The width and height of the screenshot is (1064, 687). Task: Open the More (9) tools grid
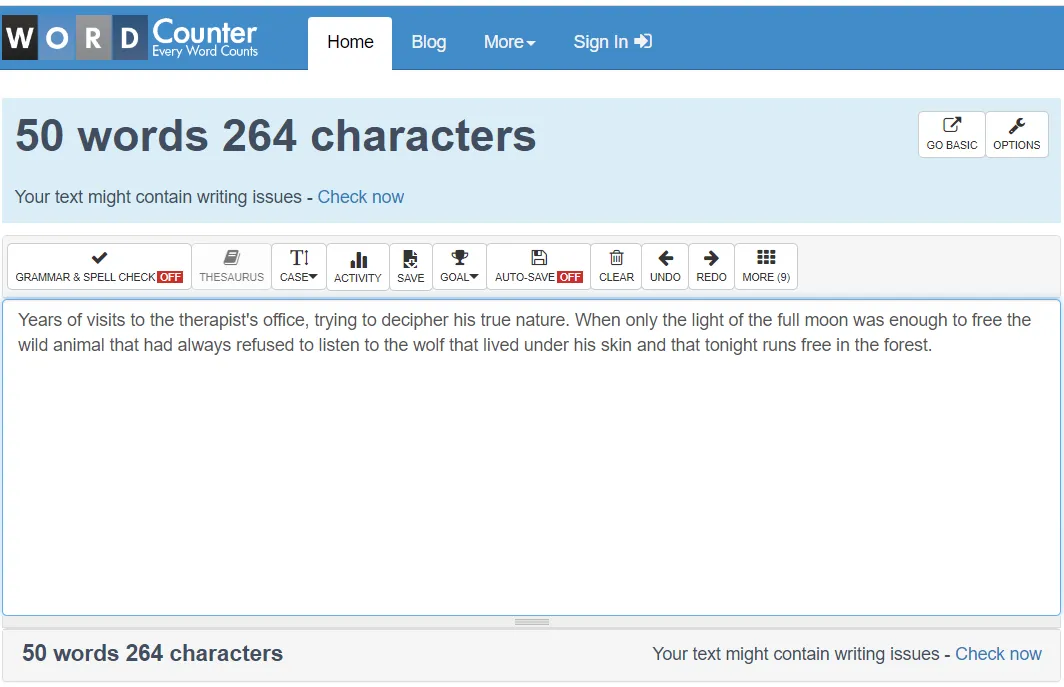[766, 266]
